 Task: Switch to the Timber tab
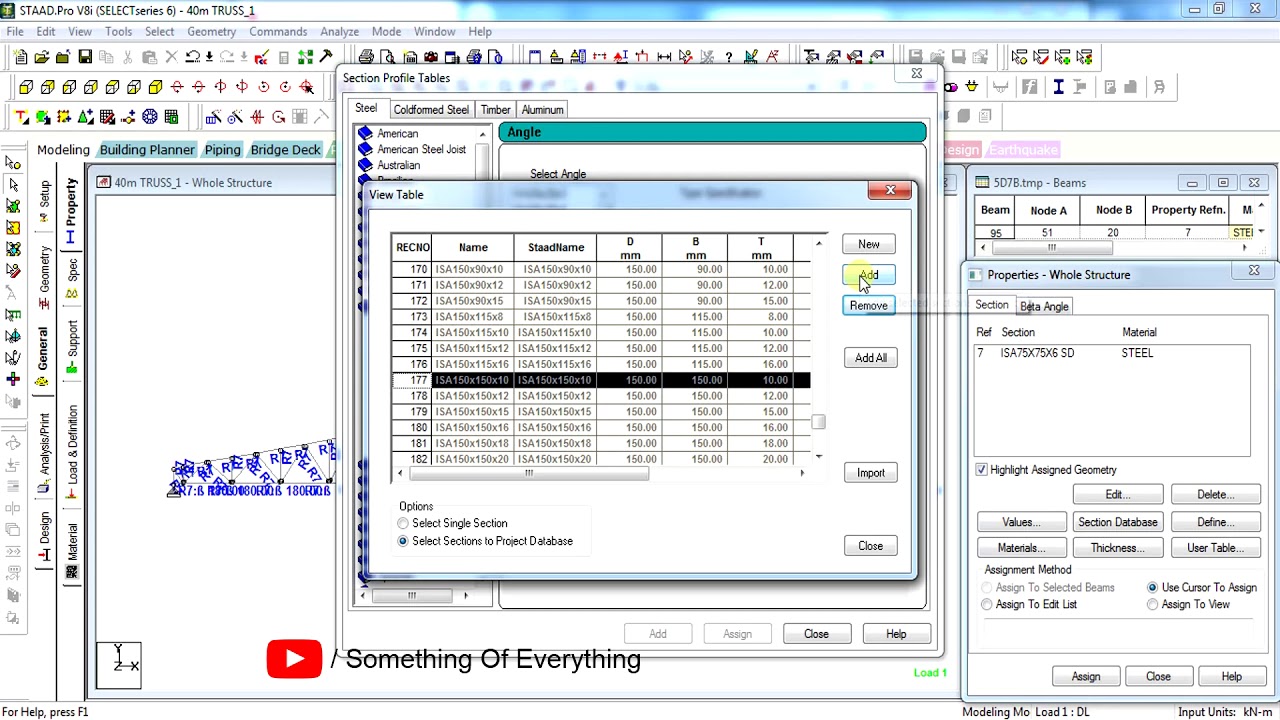(x=495, y=110)
